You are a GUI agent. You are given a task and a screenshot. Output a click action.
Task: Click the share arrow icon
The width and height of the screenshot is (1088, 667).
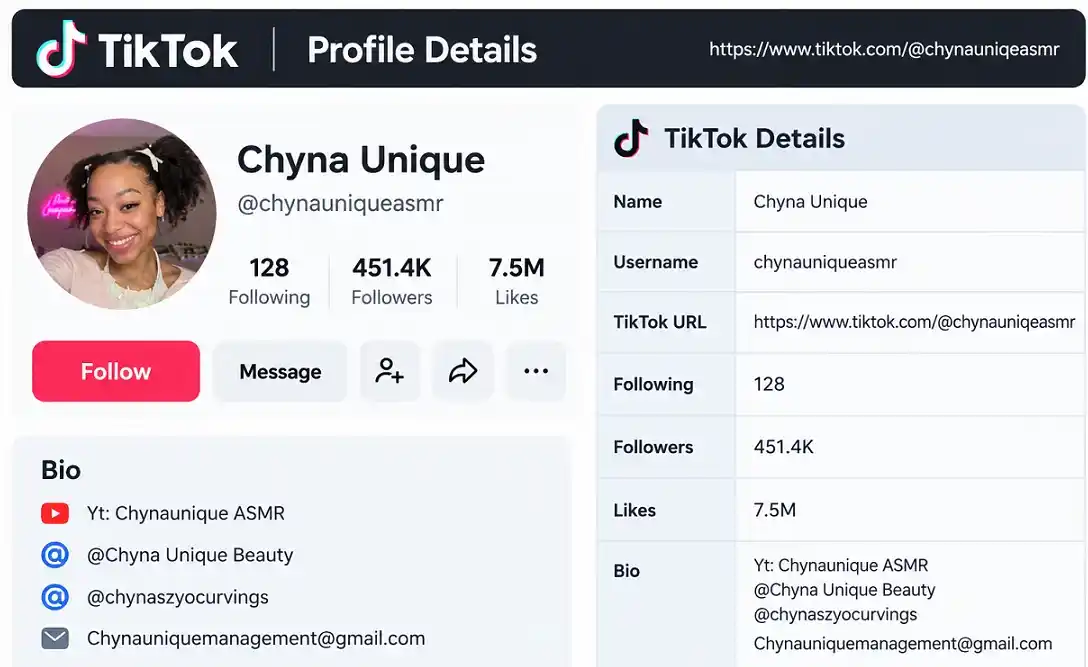pyautogui.click(x=463, y=371)
